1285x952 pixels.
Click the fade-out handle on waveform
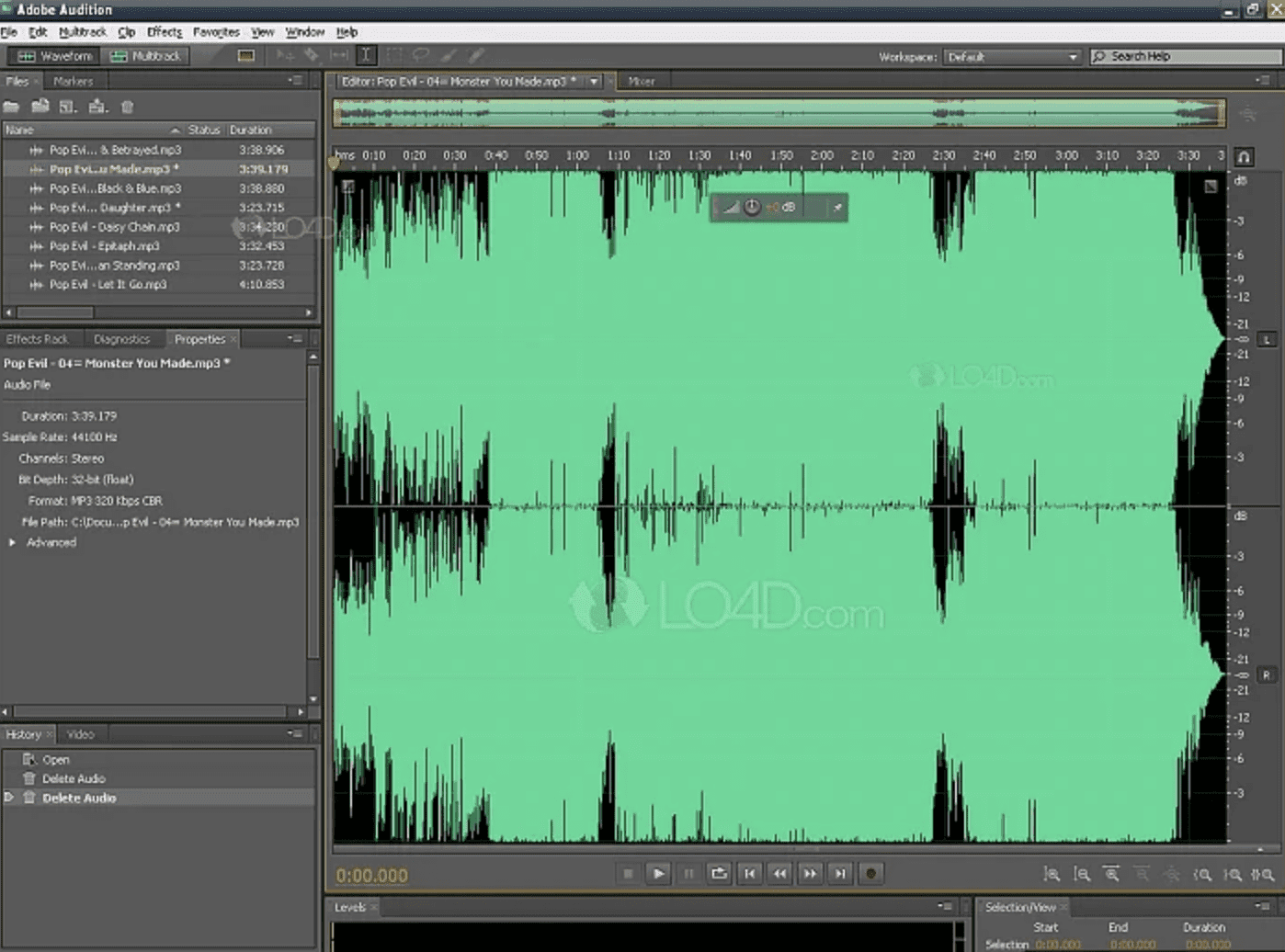click(x=1211, y=187)
